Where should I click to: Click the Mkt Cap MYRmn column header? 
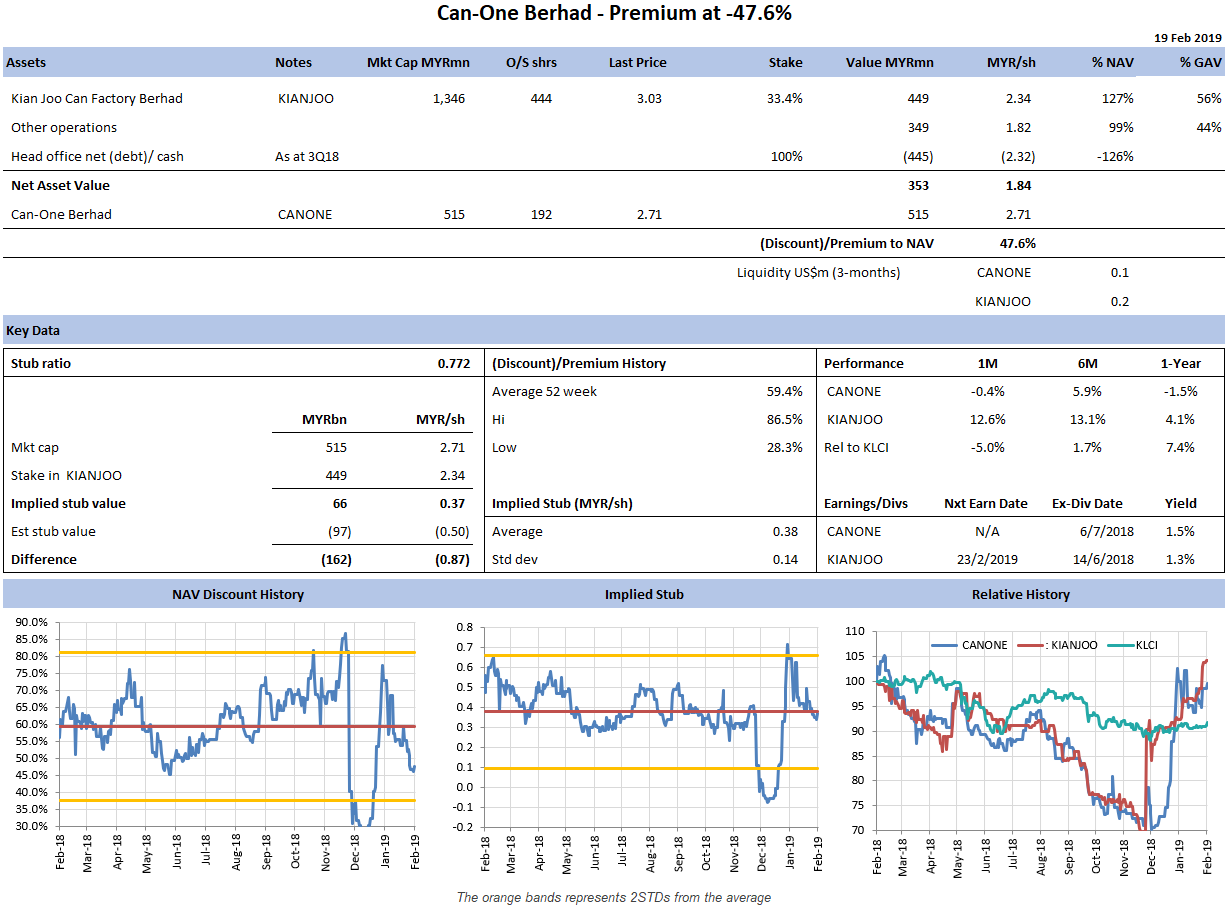click(x=418, y=62)
